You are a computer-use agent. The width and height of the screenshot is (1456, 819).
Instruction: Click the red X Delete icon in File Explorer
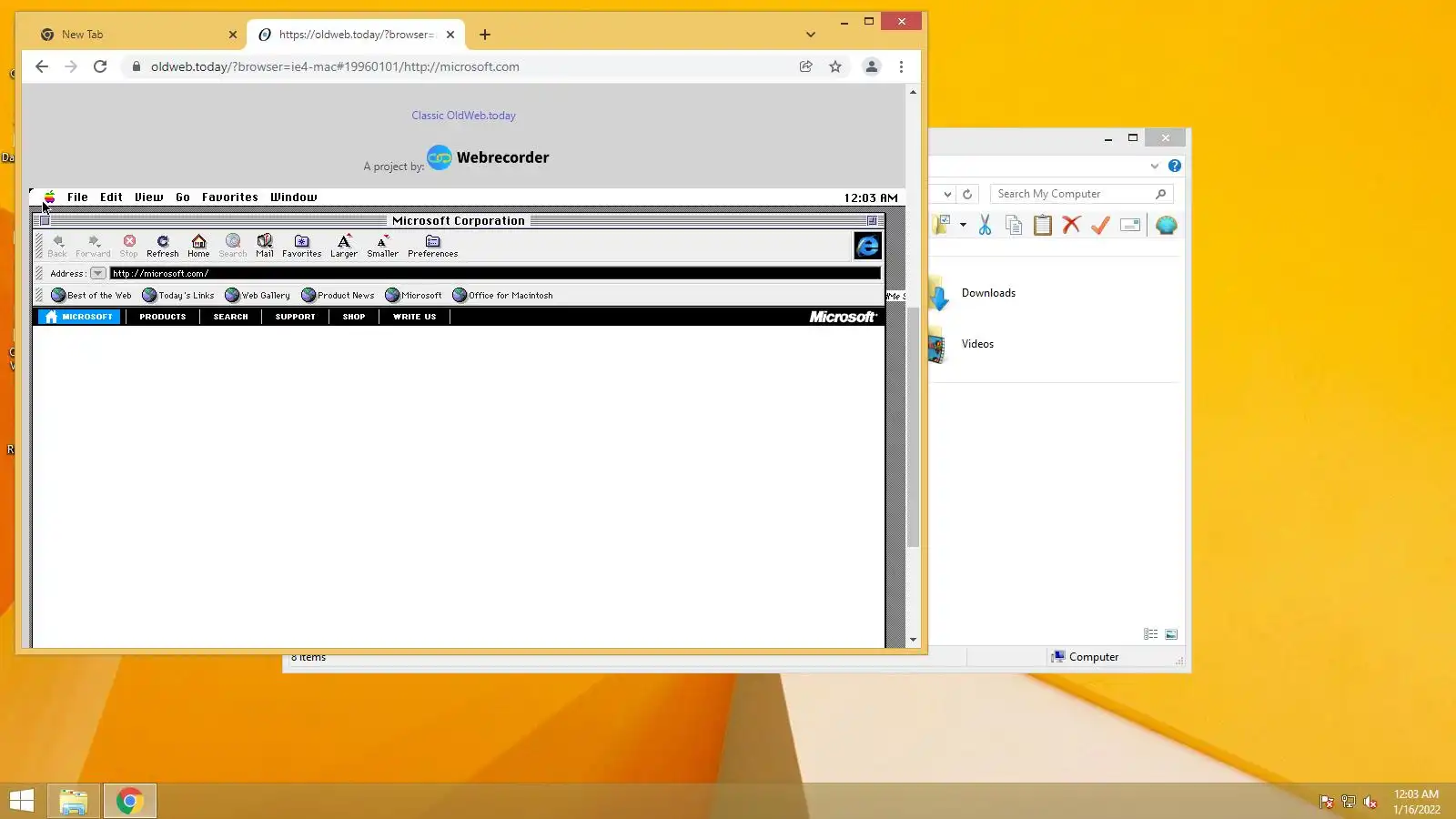pos(1071,225)
